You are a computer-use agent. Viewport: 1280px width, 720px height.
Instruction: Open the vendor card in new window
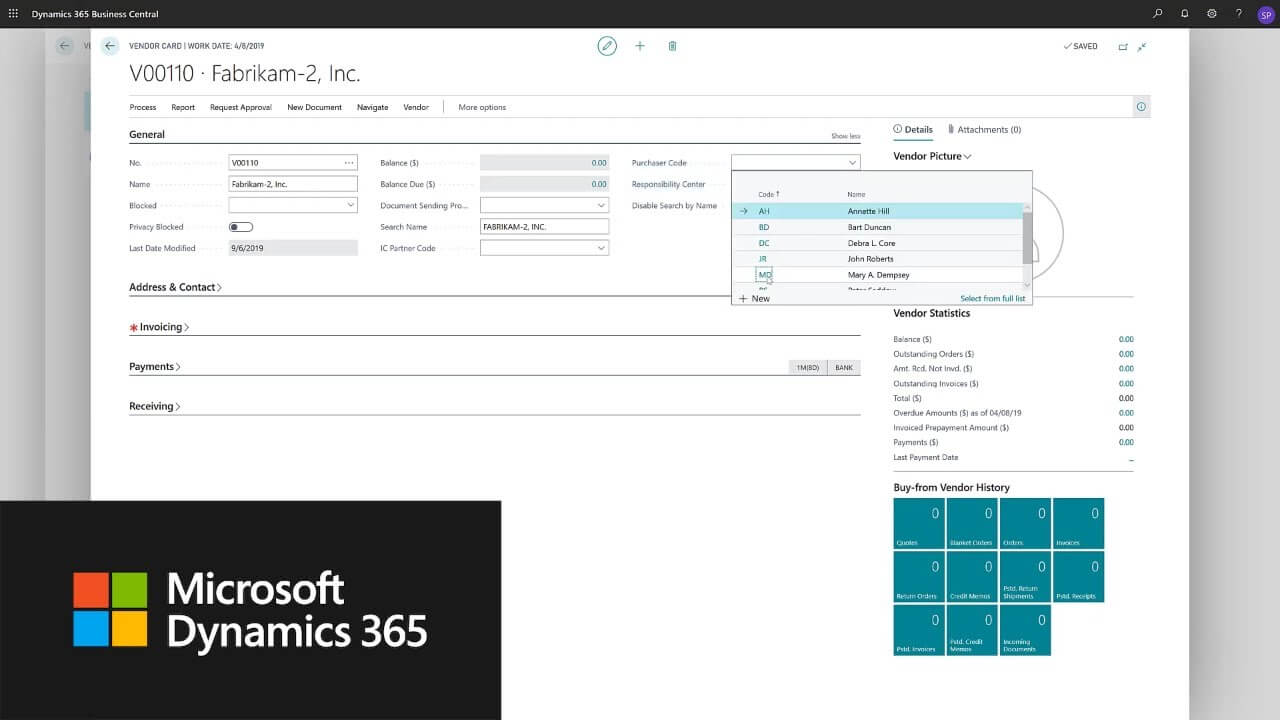point(1123,46)
